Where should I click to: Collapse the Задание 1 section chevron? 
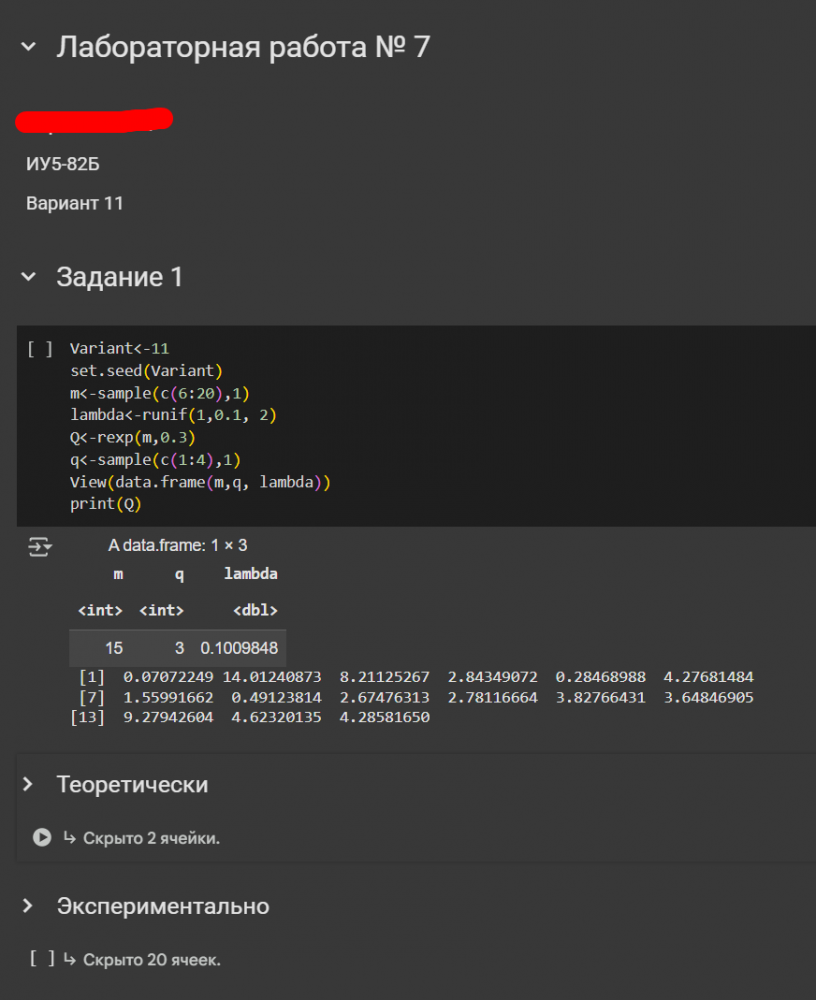(28, 277)
